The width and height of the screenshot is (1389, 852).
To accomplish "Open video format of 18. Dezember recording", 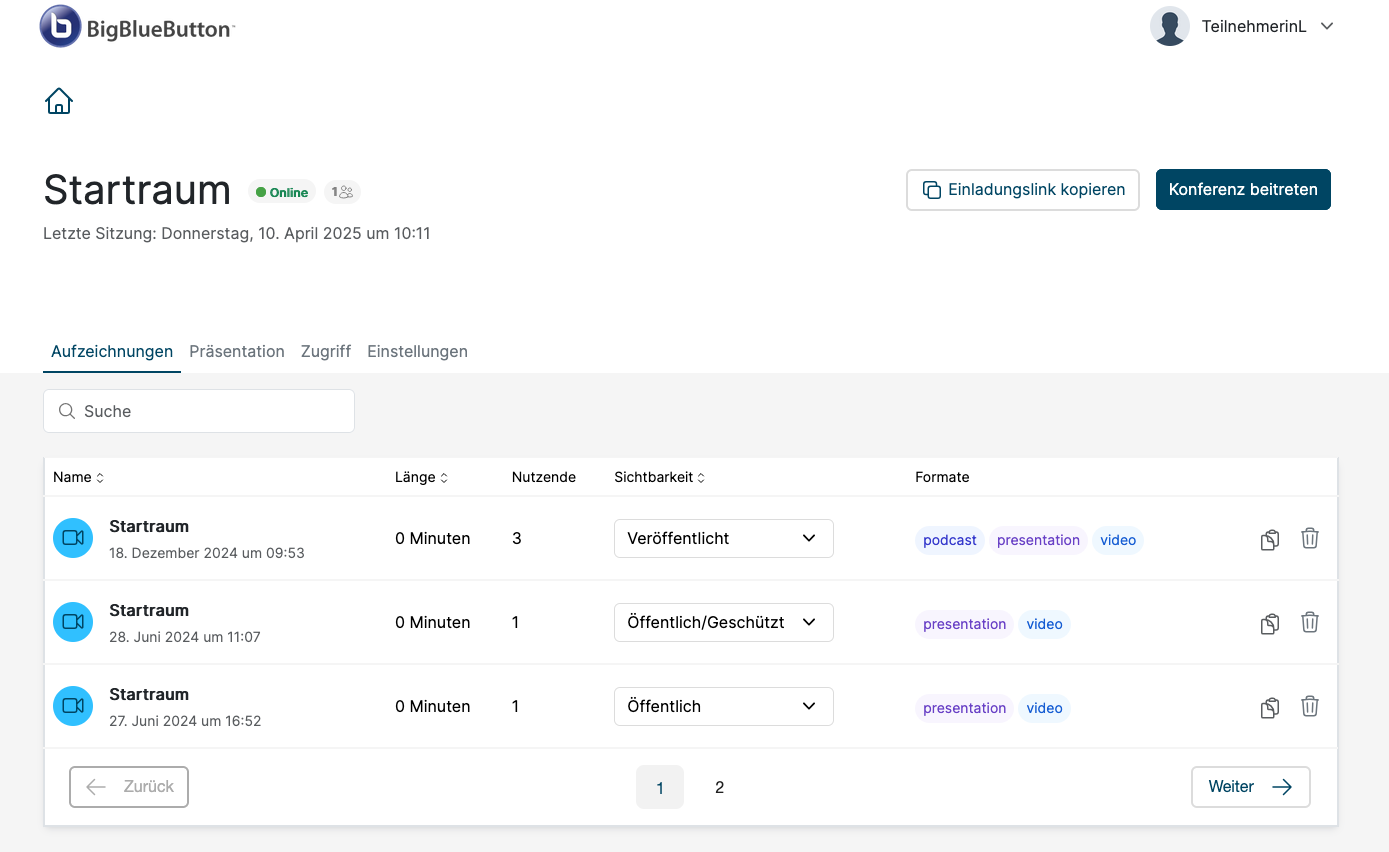I will pyautogui.click(x=1118, y=540).
